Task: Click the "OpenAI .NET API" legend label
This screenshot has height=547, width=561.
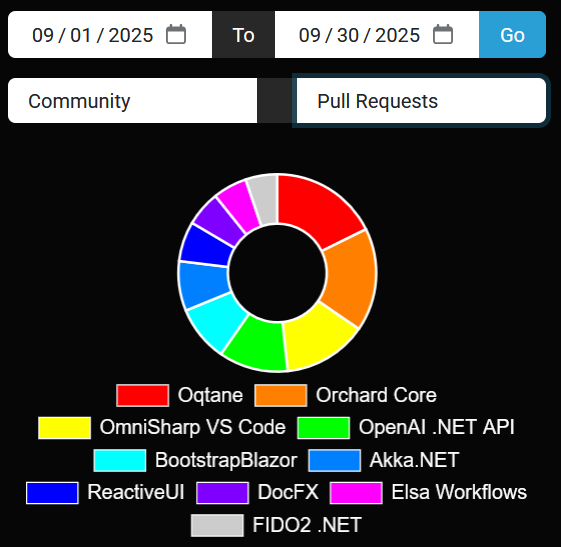Action: click(436, 427)
